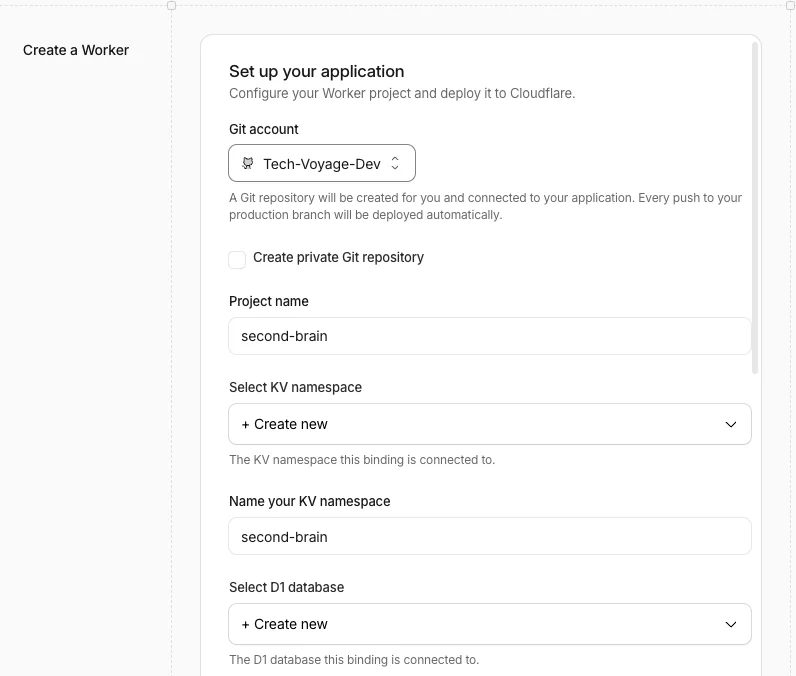
Task: Click the 'Project name' label
Action: pyautogui.click(x=269, y=301)
